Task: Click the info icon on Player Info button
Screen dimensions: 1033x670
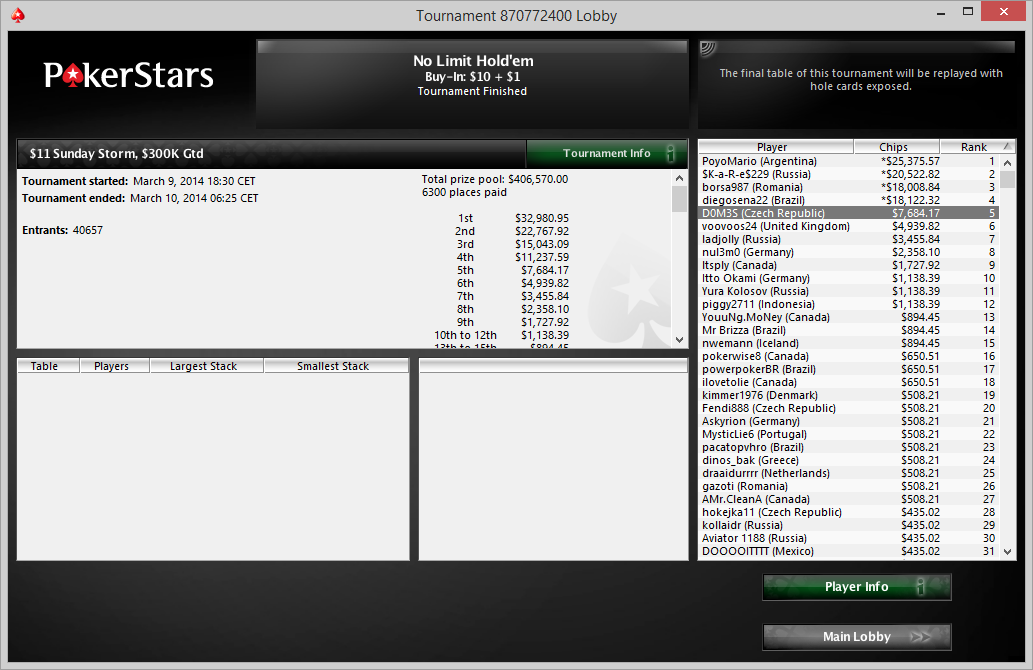Action: 920,586
